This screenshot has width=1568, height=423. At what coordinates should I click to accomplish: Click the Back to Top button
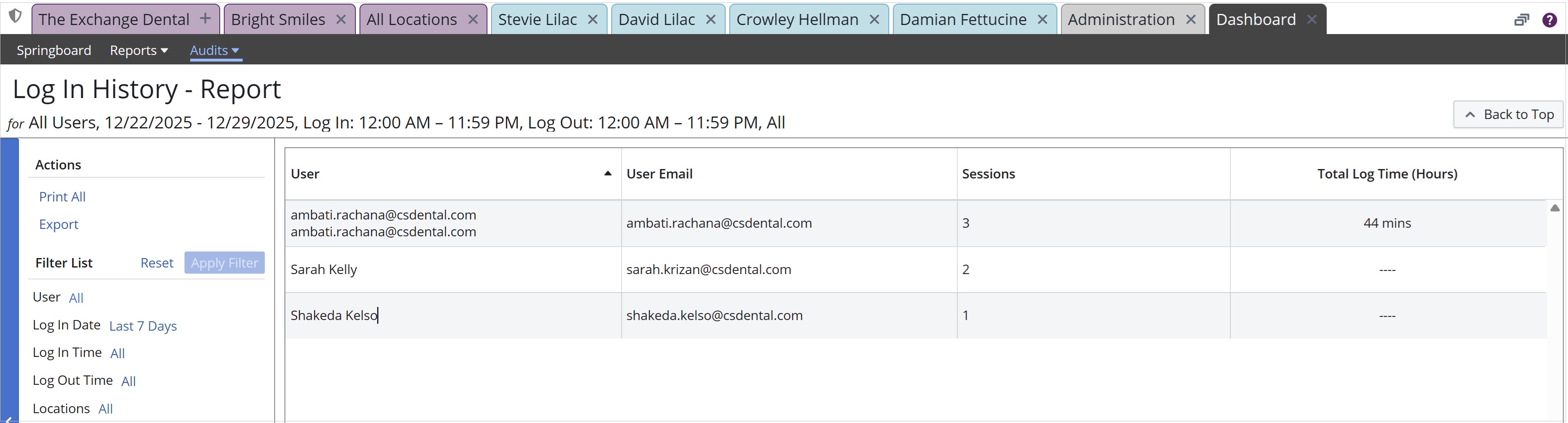click(x=1508, y=114)
